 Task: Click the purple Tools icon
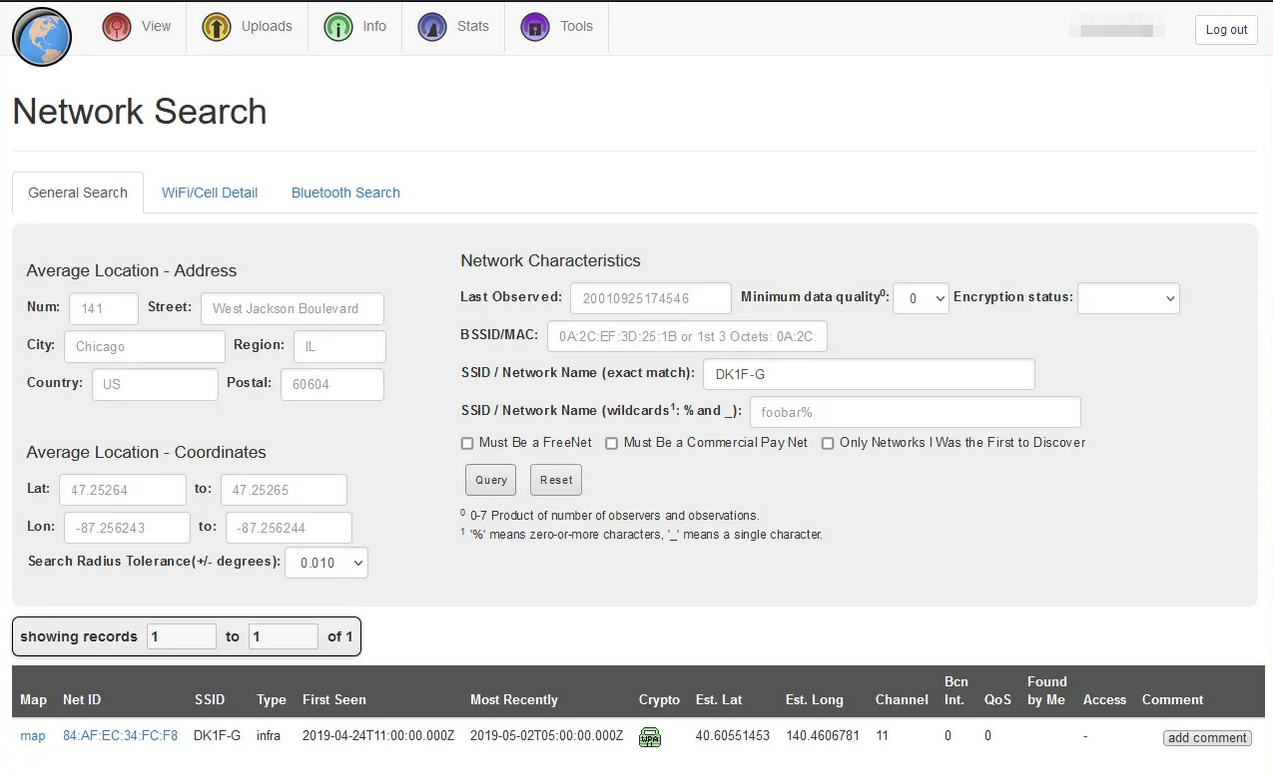tap(535, 27)
